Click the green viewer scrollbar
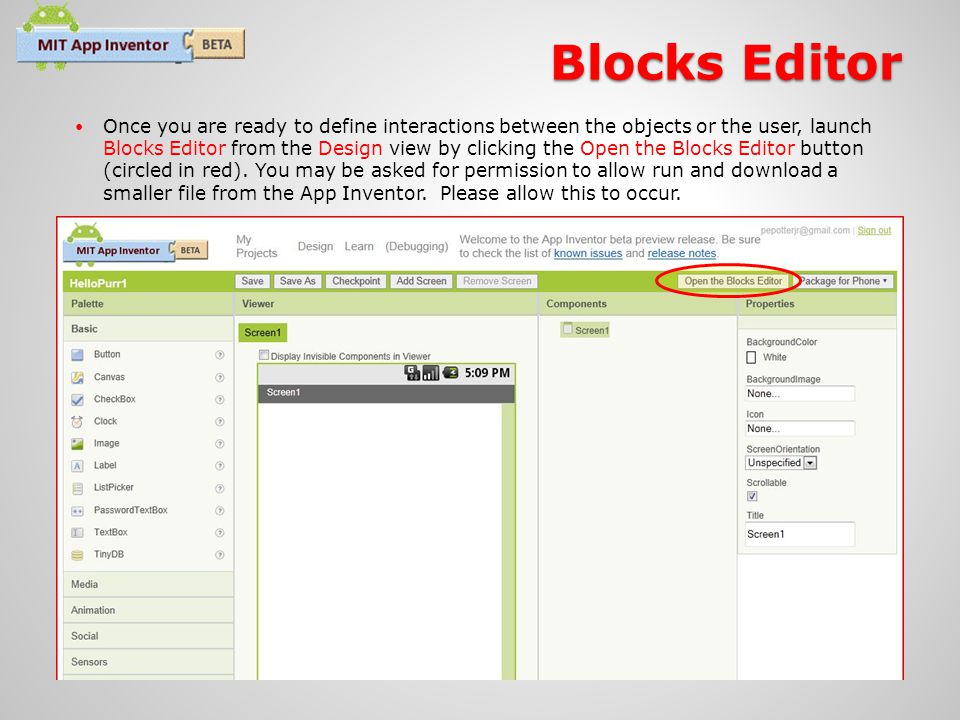Image resolution: width=960 pixels, height=720 pixels. point(508,541)
